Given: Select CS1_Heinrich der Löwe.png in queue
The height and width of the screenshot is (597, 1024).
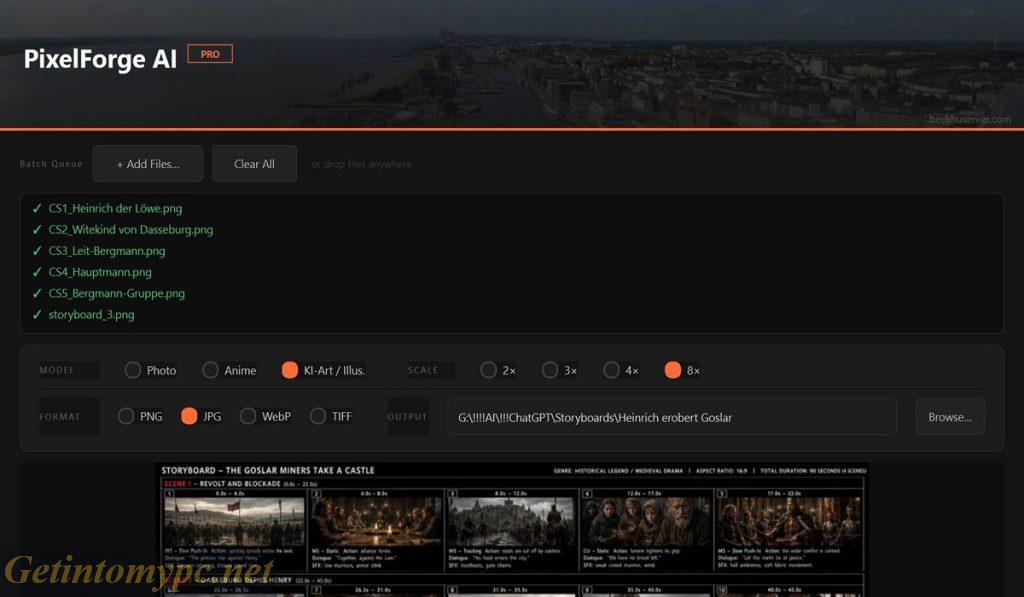Looking at the screenshot, I should click(x=115, y=208).
